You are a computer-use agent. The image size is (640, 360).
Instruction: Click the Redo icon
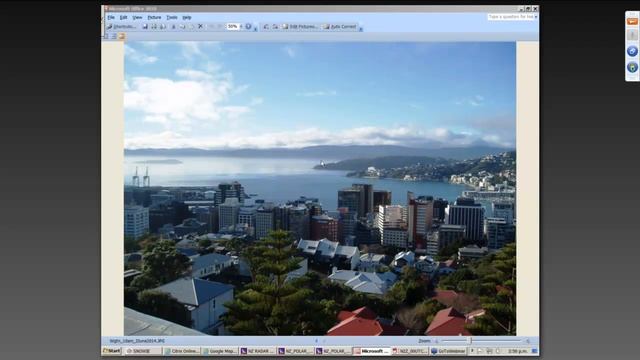click(220, 27)
